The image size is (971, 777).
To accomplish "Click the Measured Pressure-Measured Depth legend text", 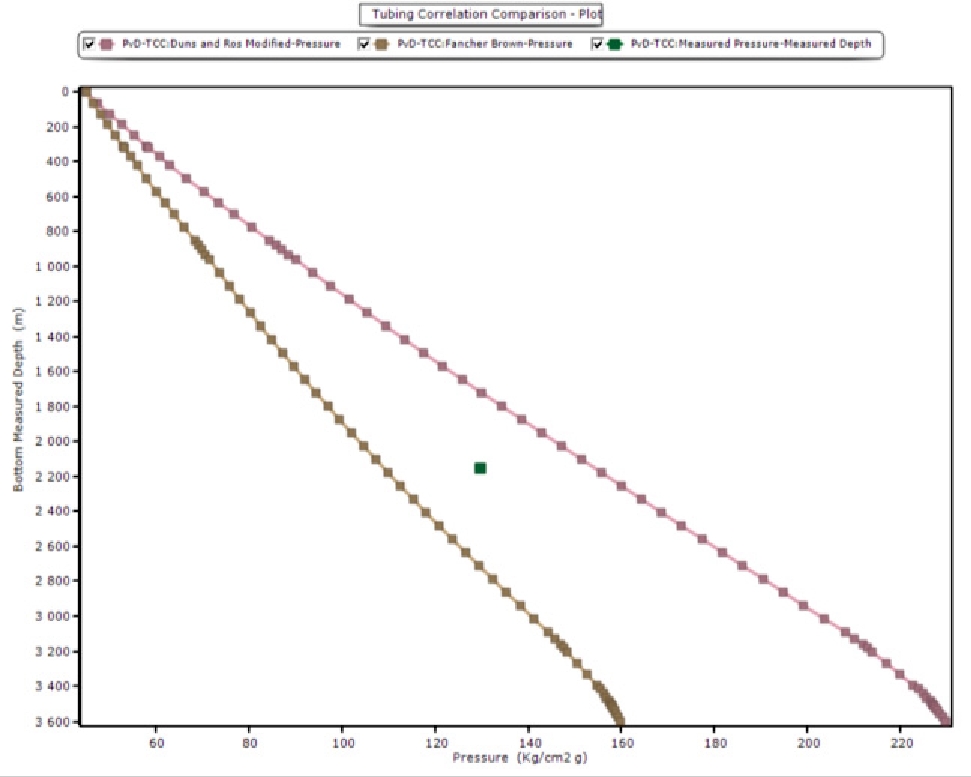I will point(750,44).
